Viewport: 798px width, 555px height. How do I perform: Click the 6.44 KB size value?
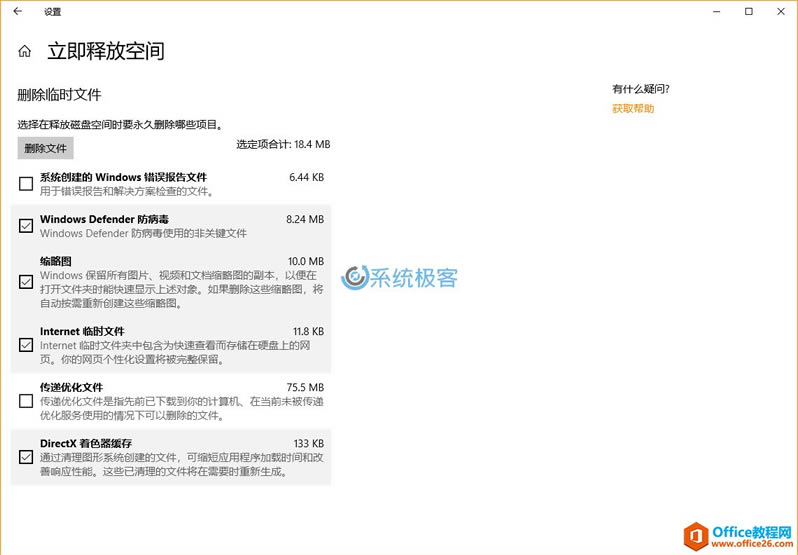tap(306, 177)
